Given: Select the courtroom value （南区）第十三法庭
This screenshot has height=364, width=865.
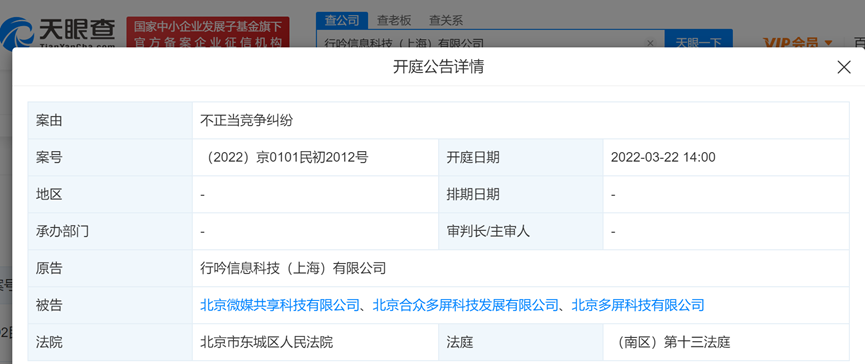Looking at the screenshot, I should point(671,342).
